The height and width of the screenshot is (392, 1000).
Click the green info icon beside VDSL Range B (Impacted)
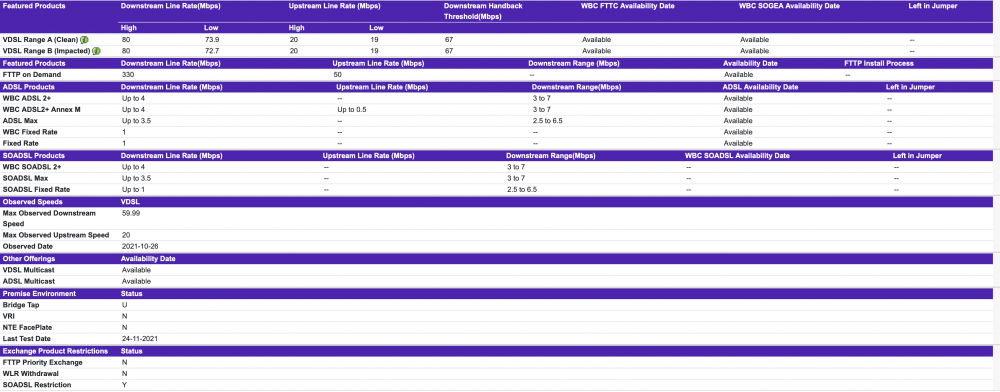coord(96,50)
